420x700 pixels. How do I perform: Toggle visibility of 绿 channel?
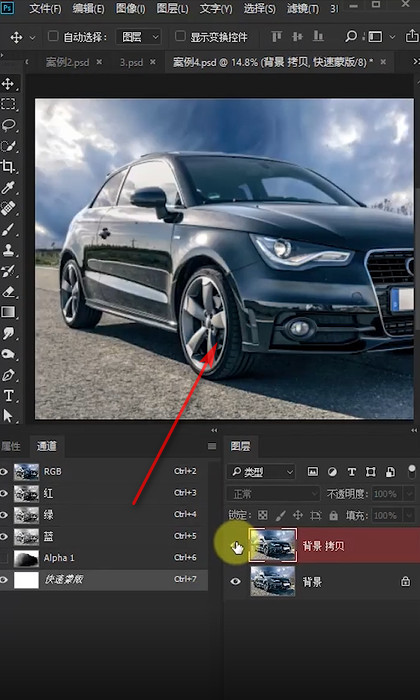(x=4, y=515)
